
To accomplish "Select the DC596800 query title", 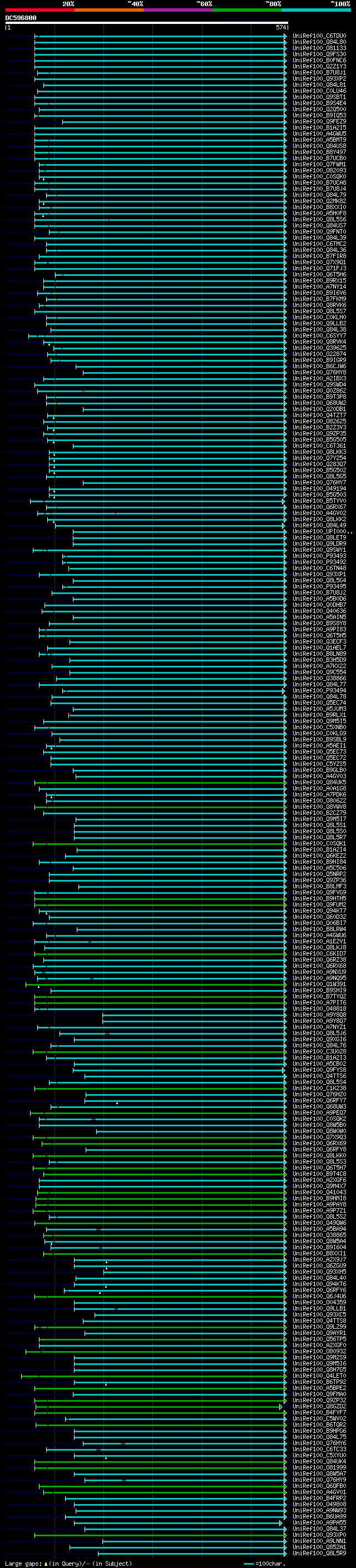I will [21, 18].
